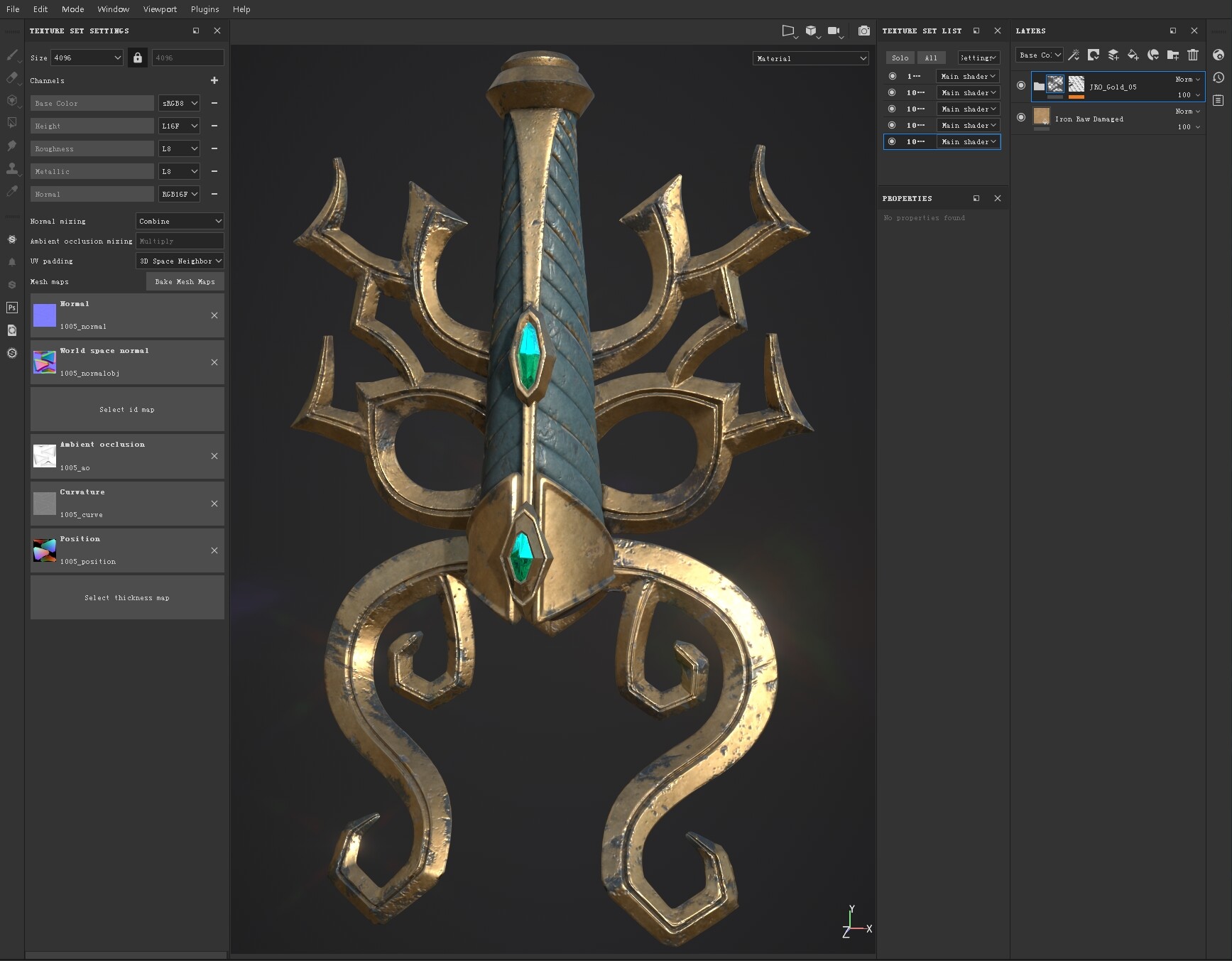Open the Material viewport mode dropdown
The image size is (1232, 961).
click(810, 58)
